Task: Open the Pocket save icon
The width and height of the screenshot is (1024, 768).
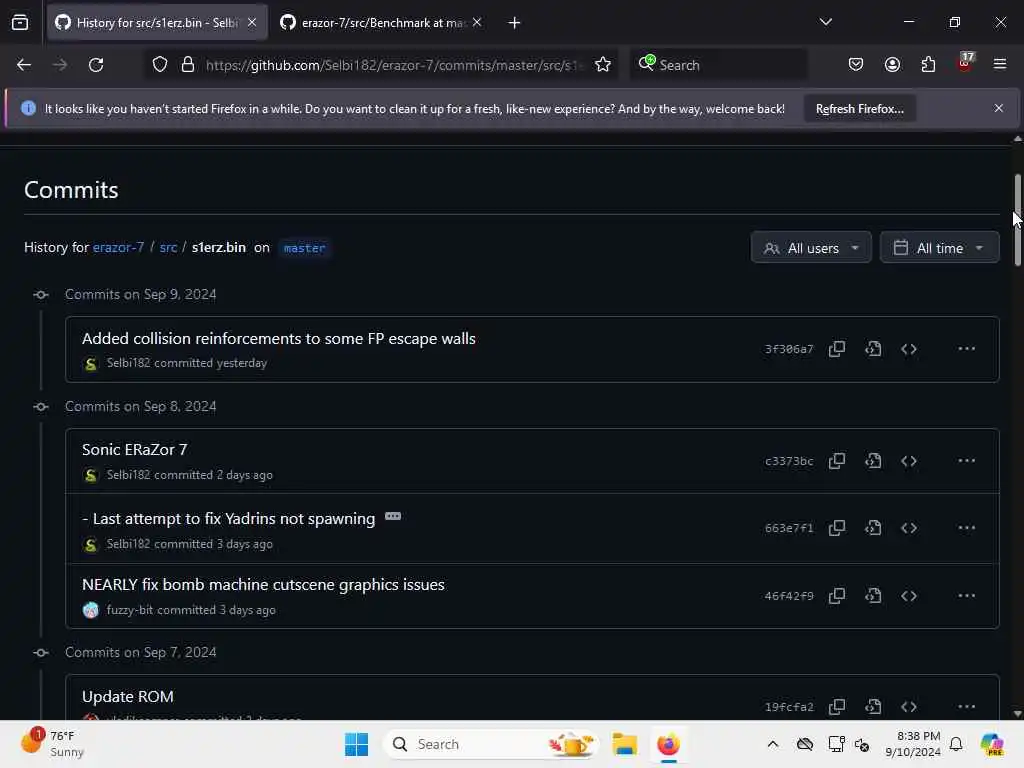Action: 856,65
